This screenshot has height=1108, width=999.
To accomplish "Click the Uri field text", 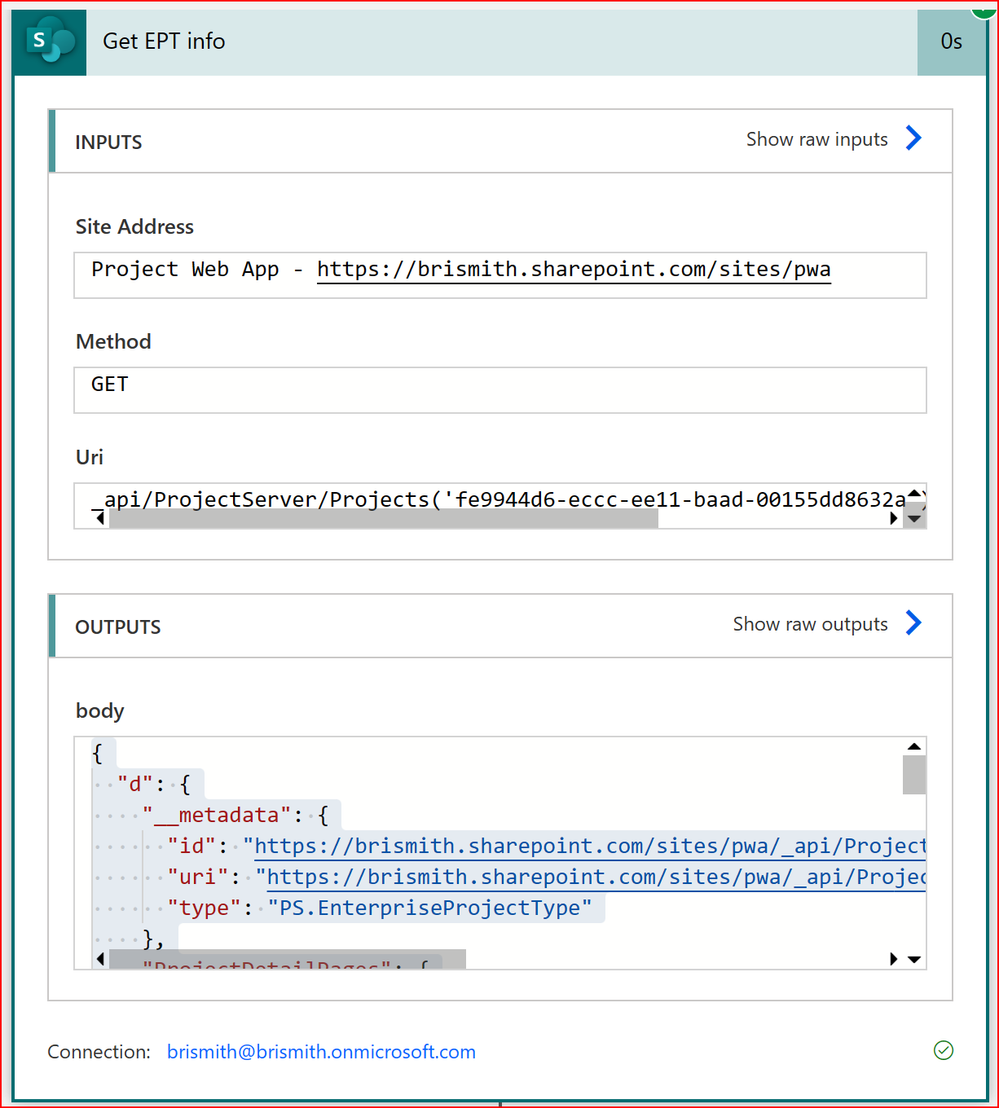I will point(497,499).
